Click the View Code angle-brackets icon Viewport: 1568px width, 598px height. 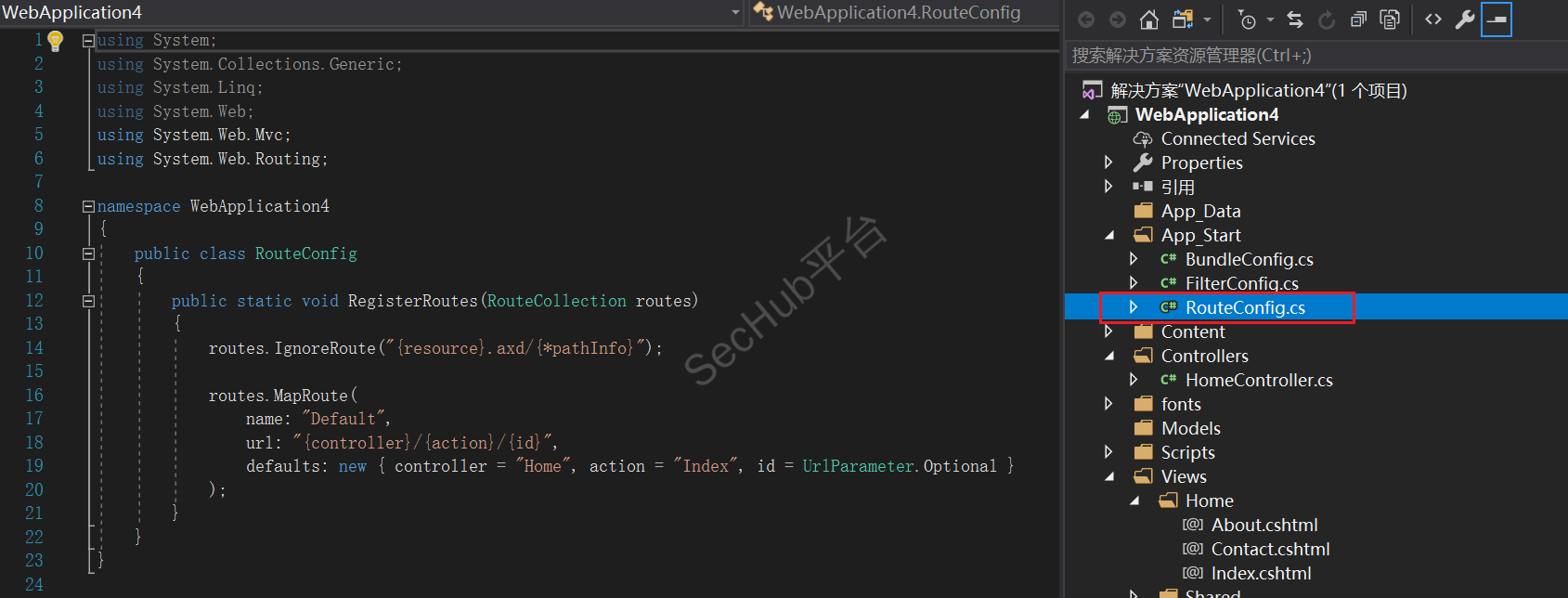coord(1433,19)
